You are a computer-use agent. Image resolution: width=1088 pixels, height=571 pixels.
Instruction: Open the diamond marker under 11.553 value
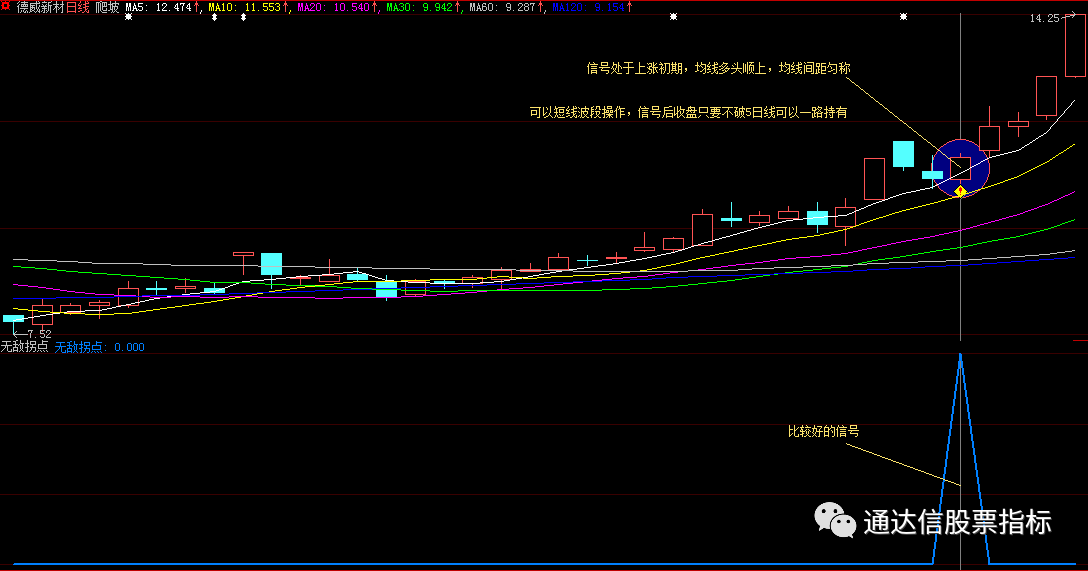tap(244, 17)
